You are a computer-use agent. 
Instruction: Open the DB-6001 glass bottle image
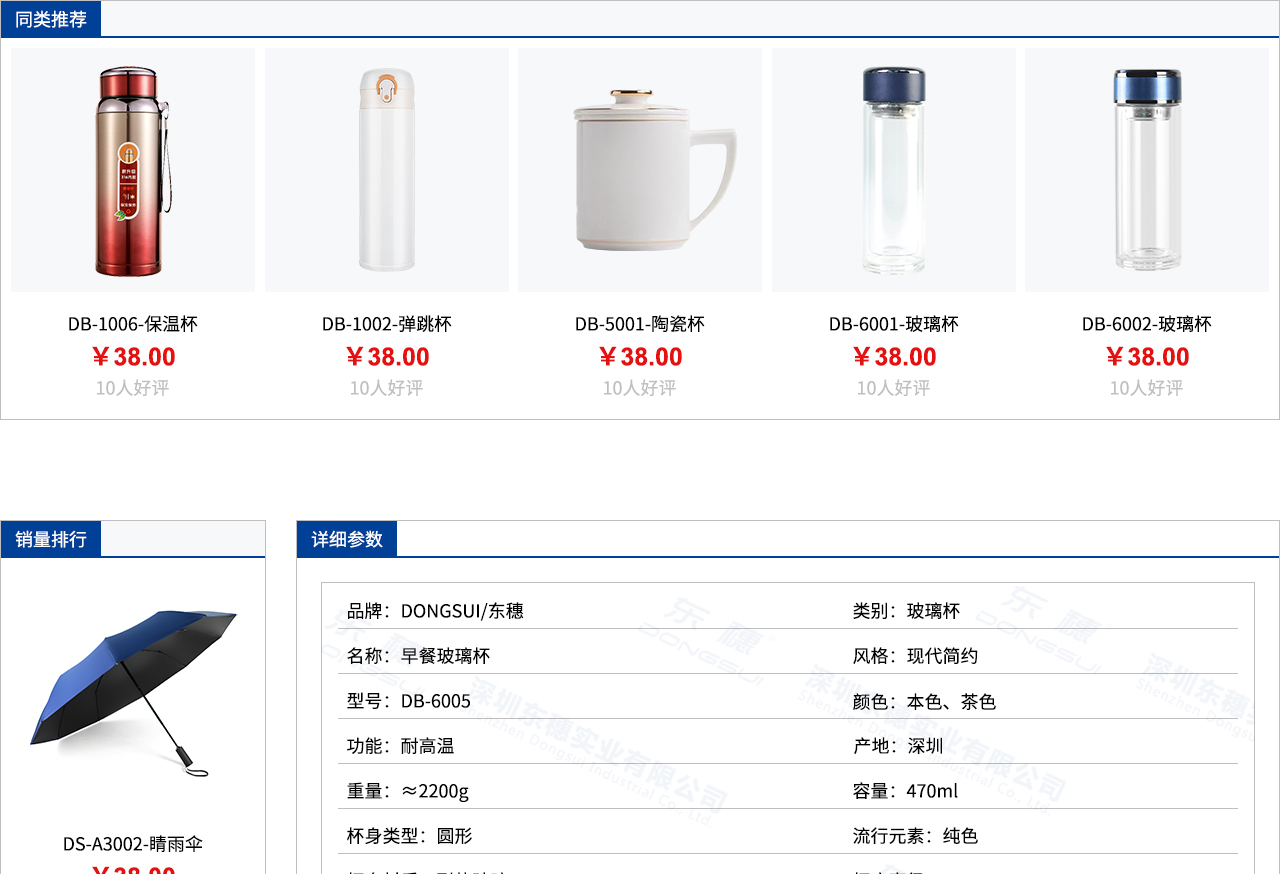click(894, 170)
